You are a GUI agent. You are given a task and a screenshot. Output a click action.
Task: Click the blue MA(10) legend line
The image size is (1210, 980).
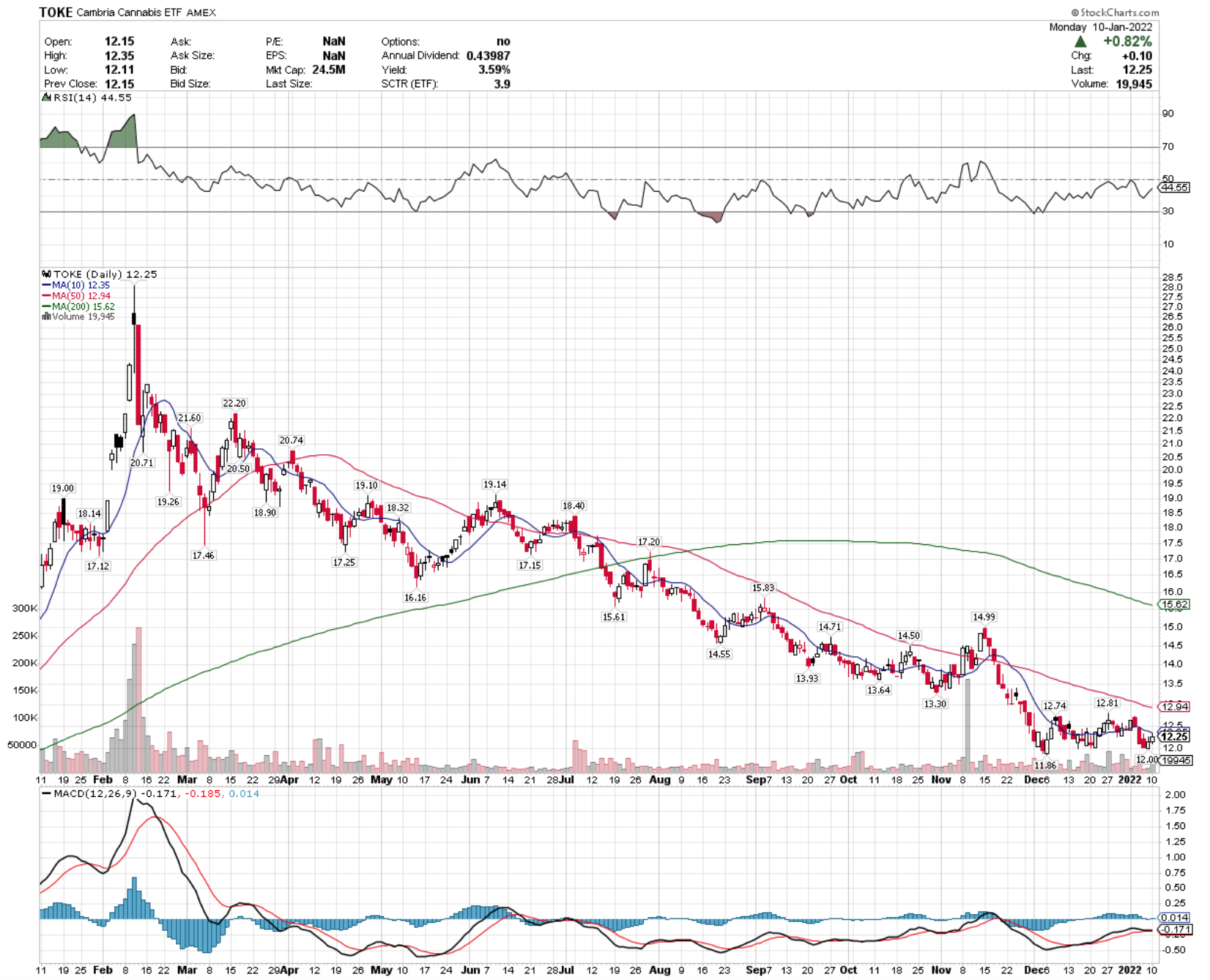click(x=46, y=285)
